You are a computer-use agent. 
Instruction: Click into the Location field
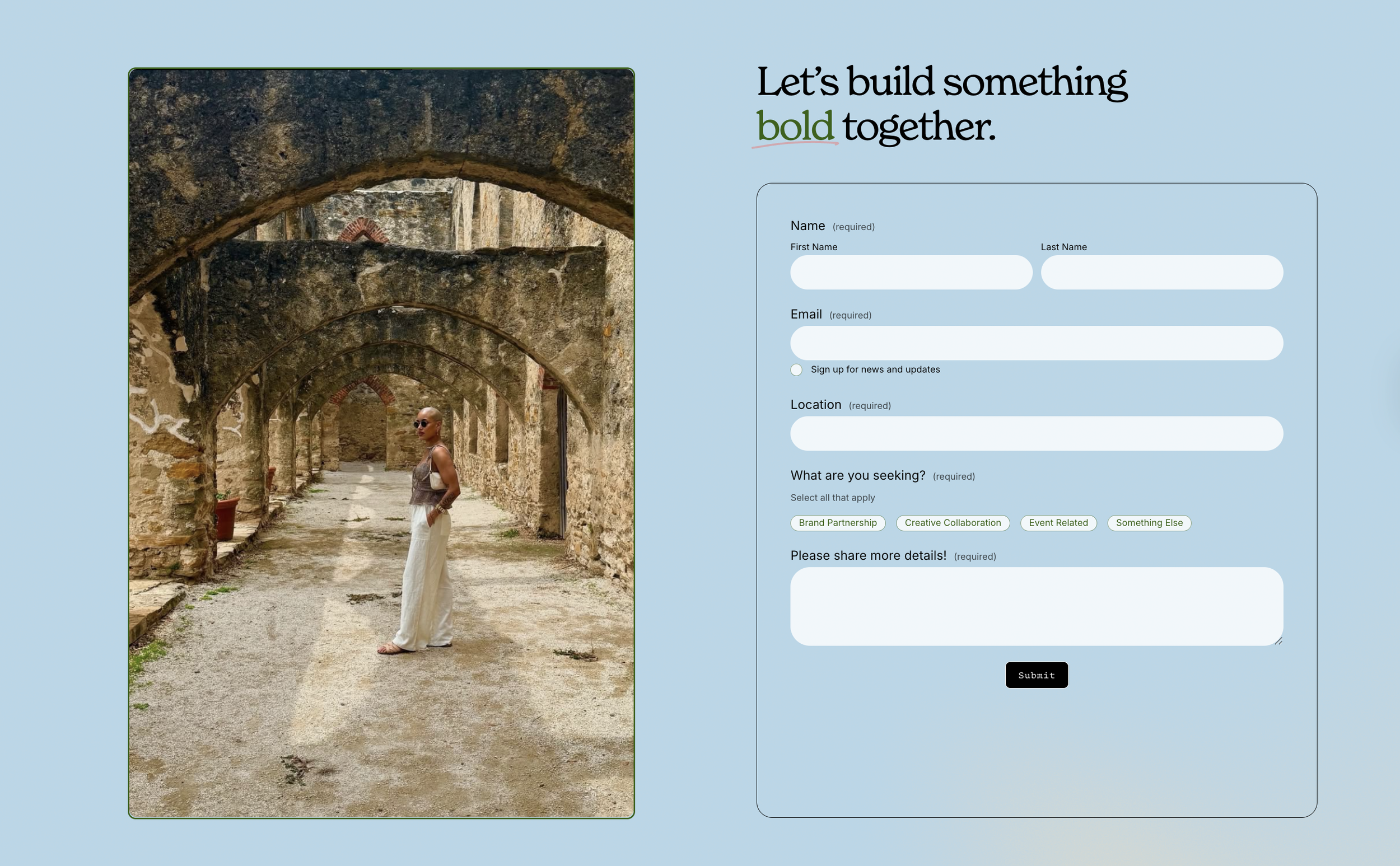click(x=1036, y=434)
